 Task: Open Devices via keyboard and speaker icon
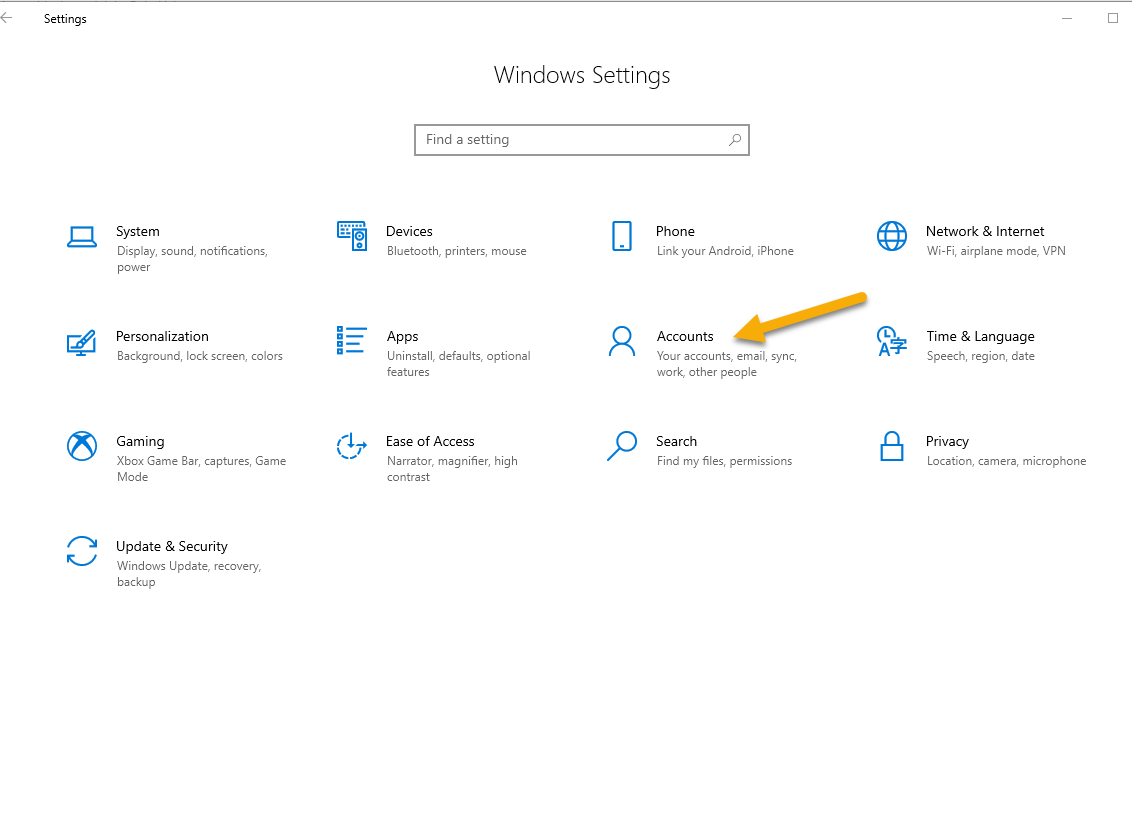pos(352,236)
